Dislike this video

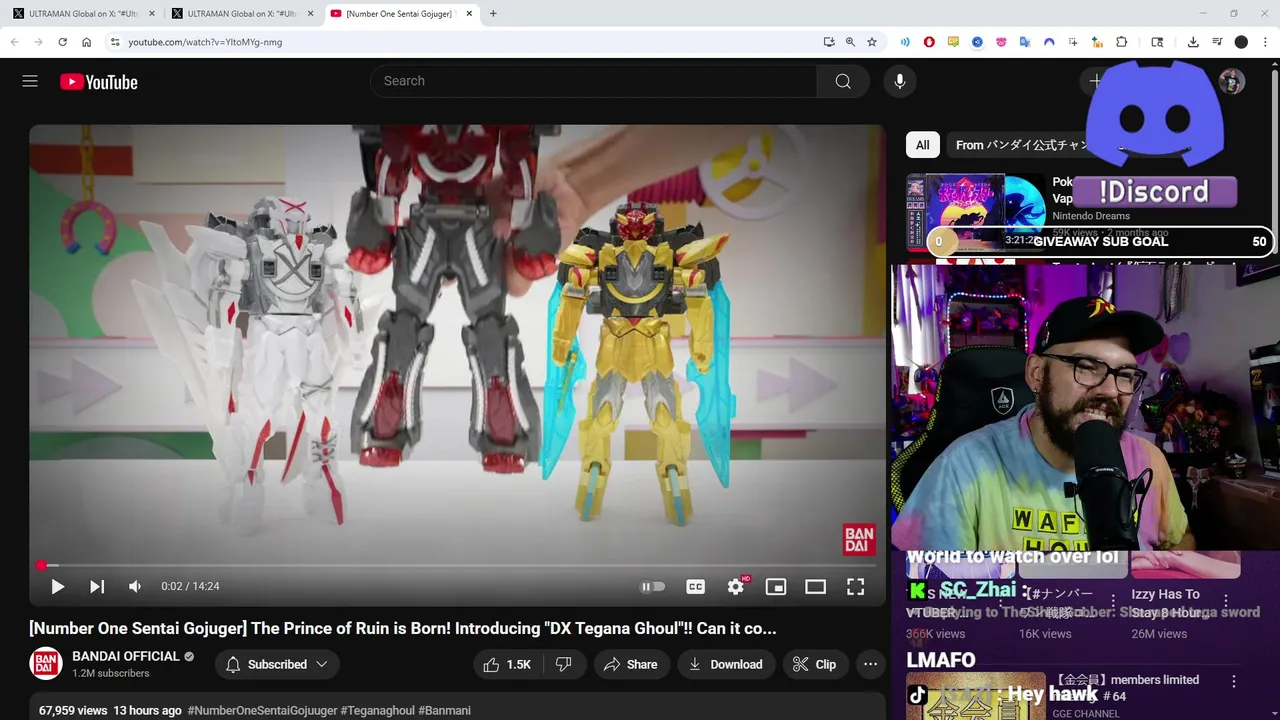pos(563,664)
